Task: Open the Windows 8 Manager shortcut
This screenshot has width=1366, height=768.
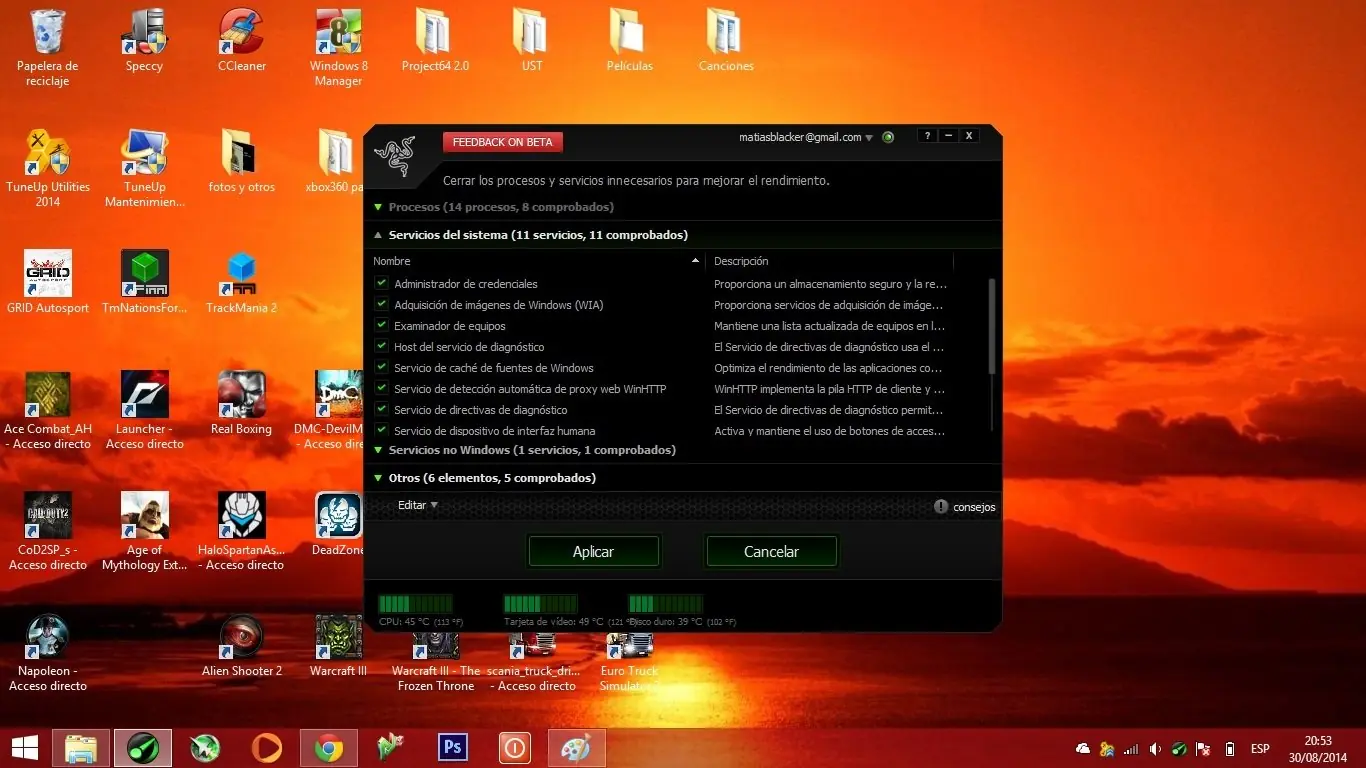Action: [339, 47]
